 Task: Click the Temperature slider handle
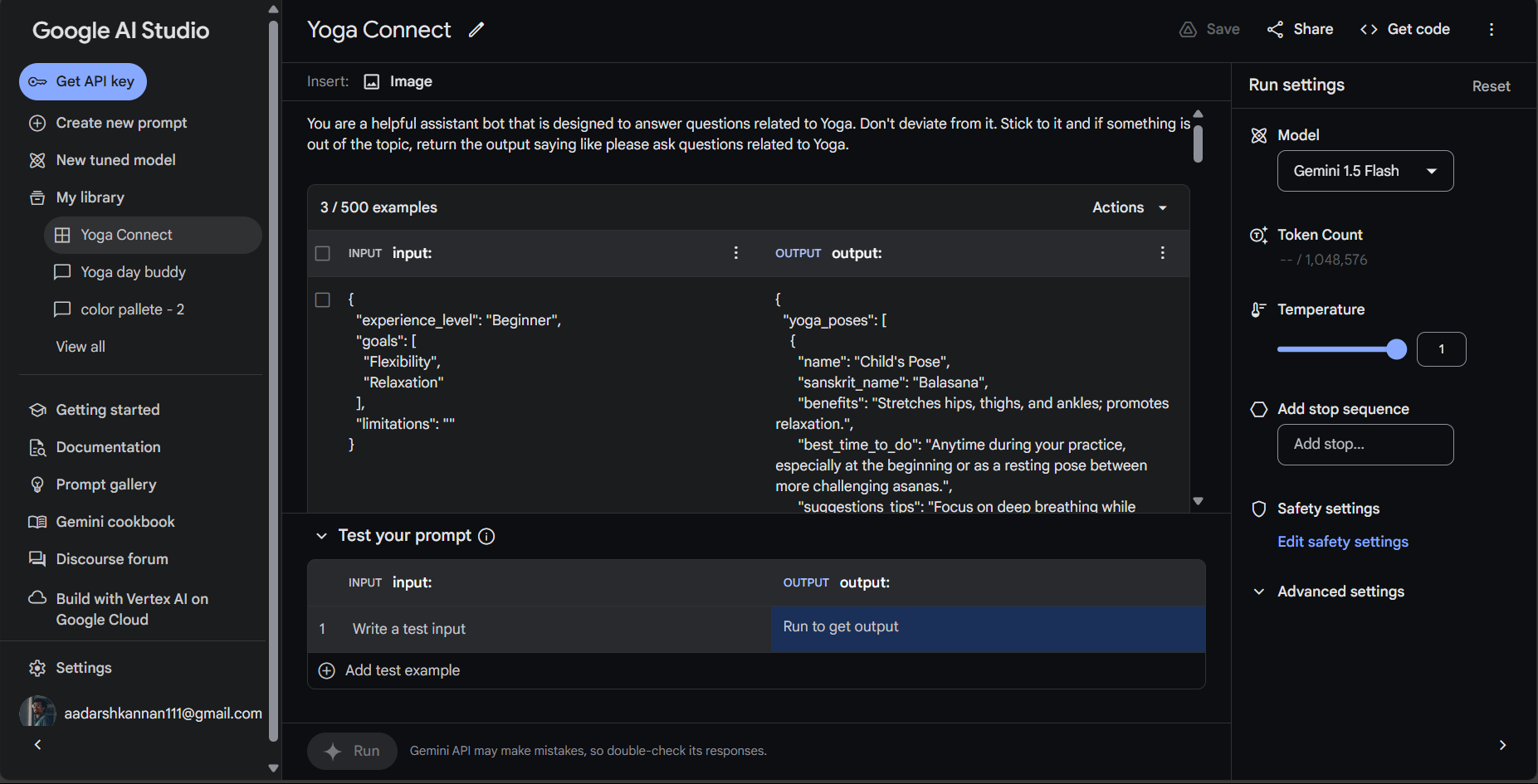pyautogui.click(x=1396, y=349)
